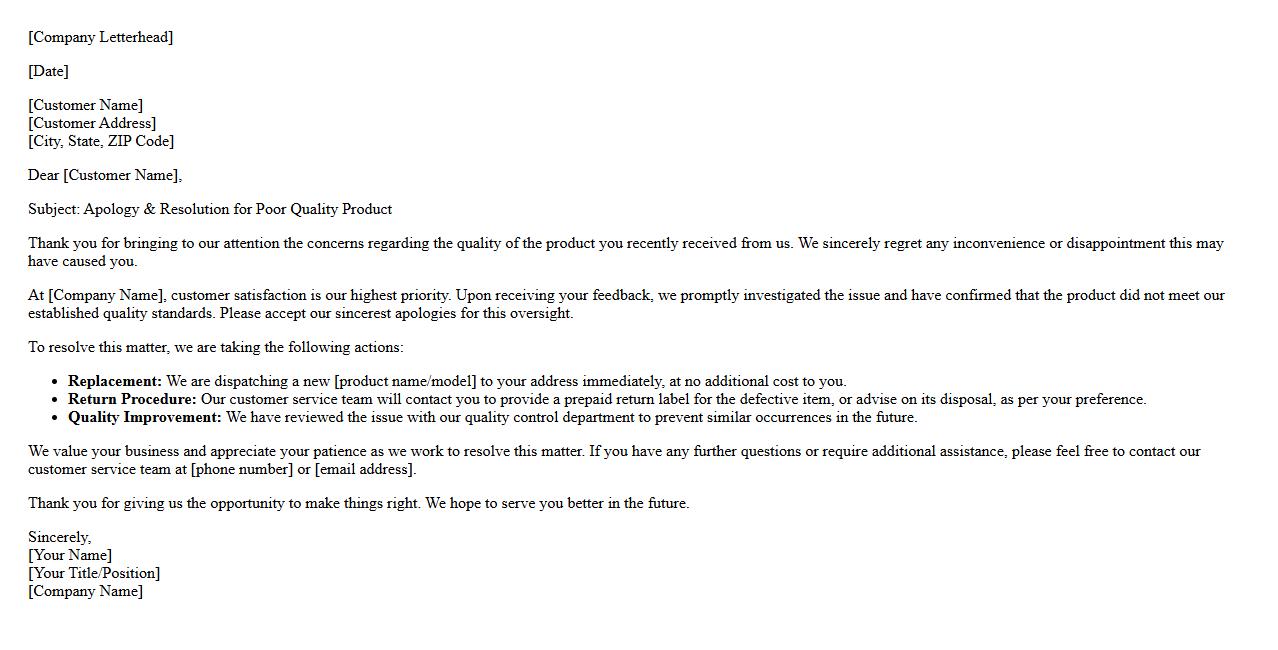This screenshot has width=1278, height=650.
Task: Click the [Customer Name] line in the address block
Action: [85, 105]
